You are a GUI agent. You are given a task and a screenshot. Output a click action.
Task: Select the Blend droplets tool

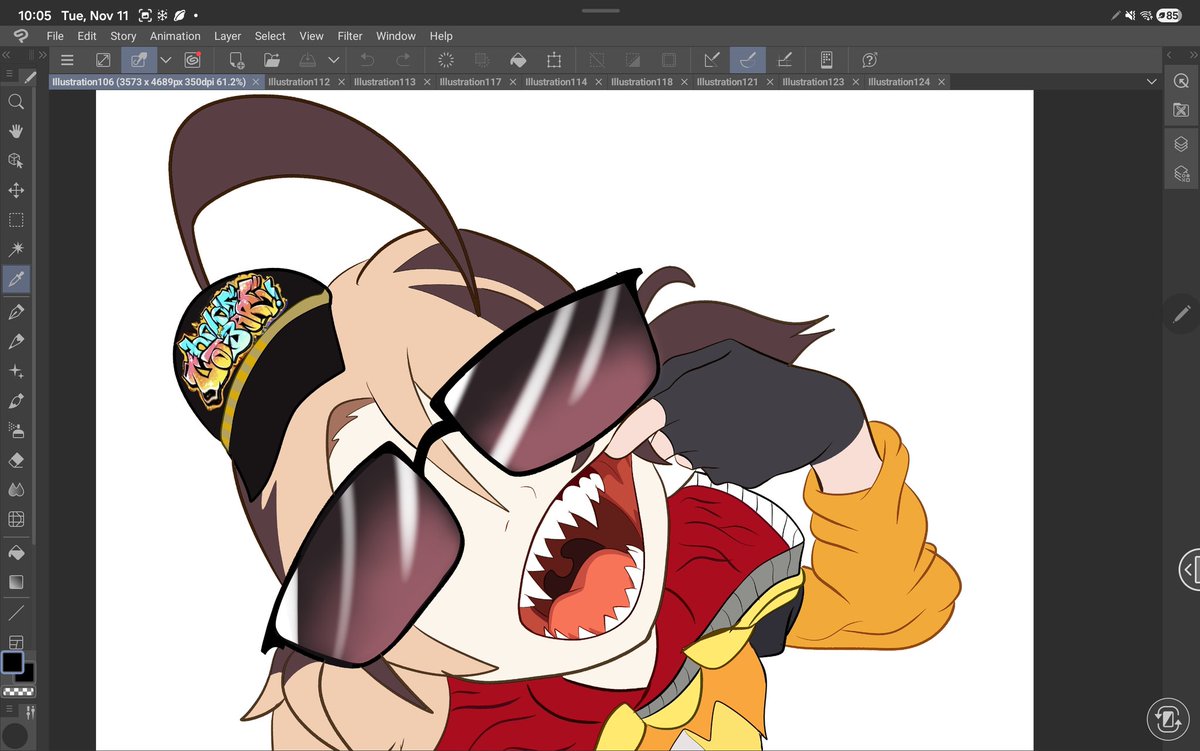click(x=16, y=490)
